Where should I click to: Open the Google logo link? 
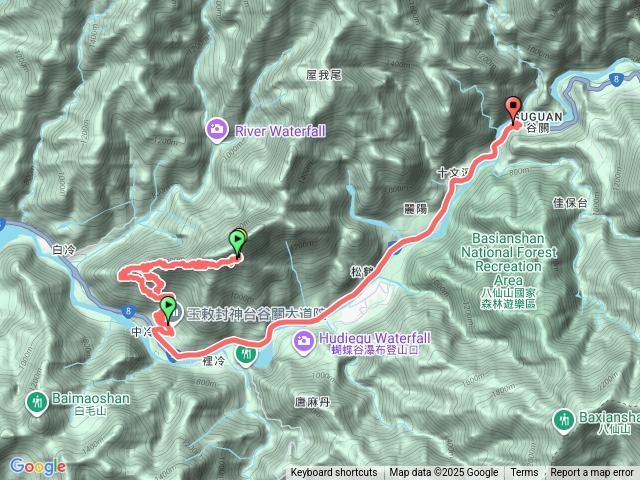click(x=37, y=466)
